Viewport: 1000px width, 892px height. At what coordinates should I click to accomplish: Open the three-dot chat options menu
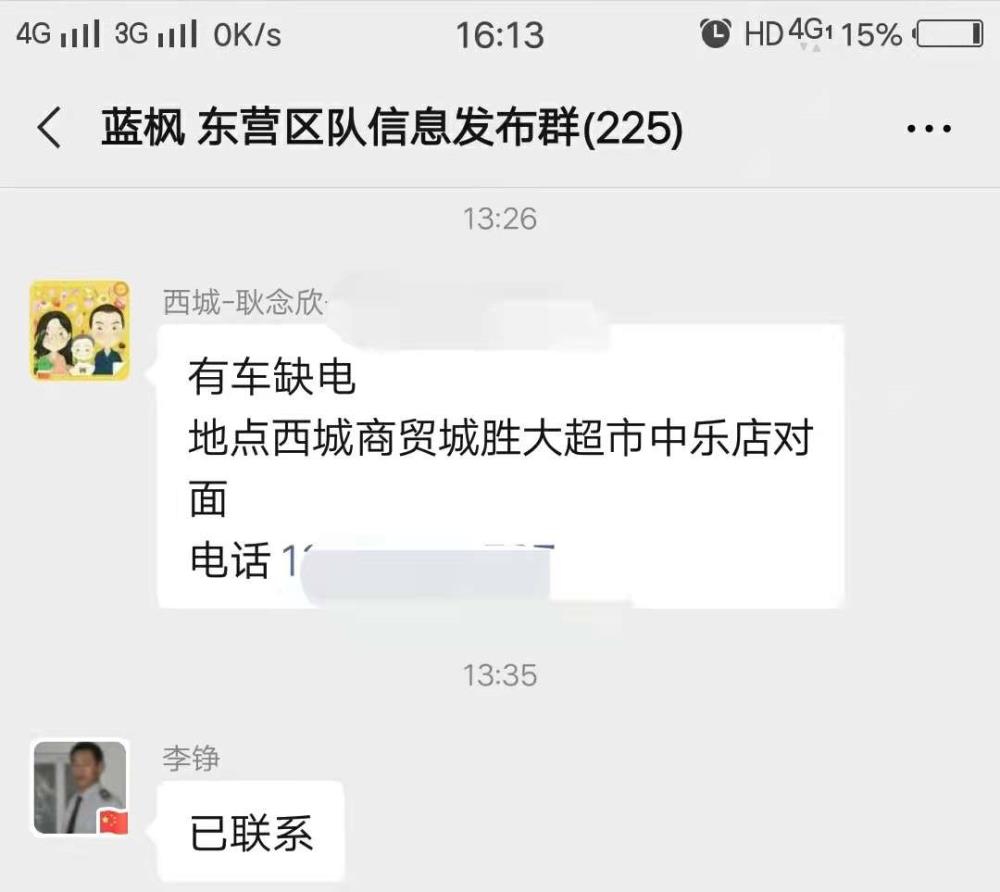coord(929,128)
